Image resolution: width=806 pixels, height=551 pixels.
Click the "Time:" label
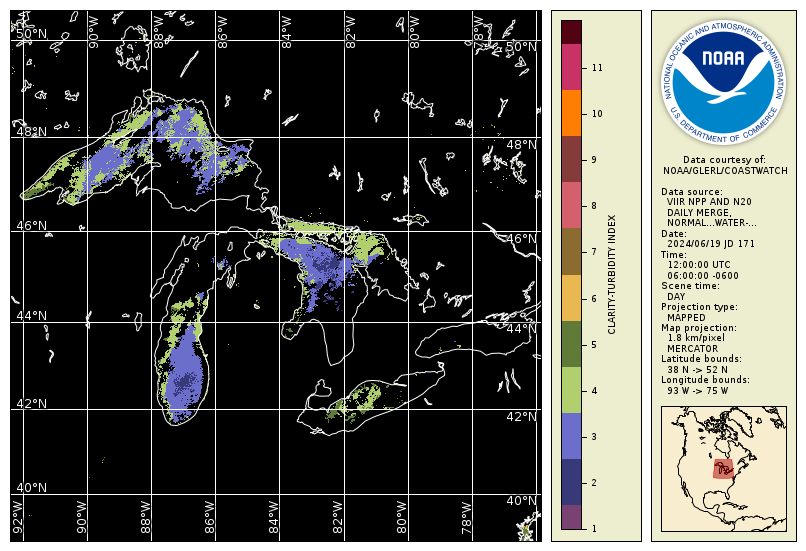click(x=673, y=255)
